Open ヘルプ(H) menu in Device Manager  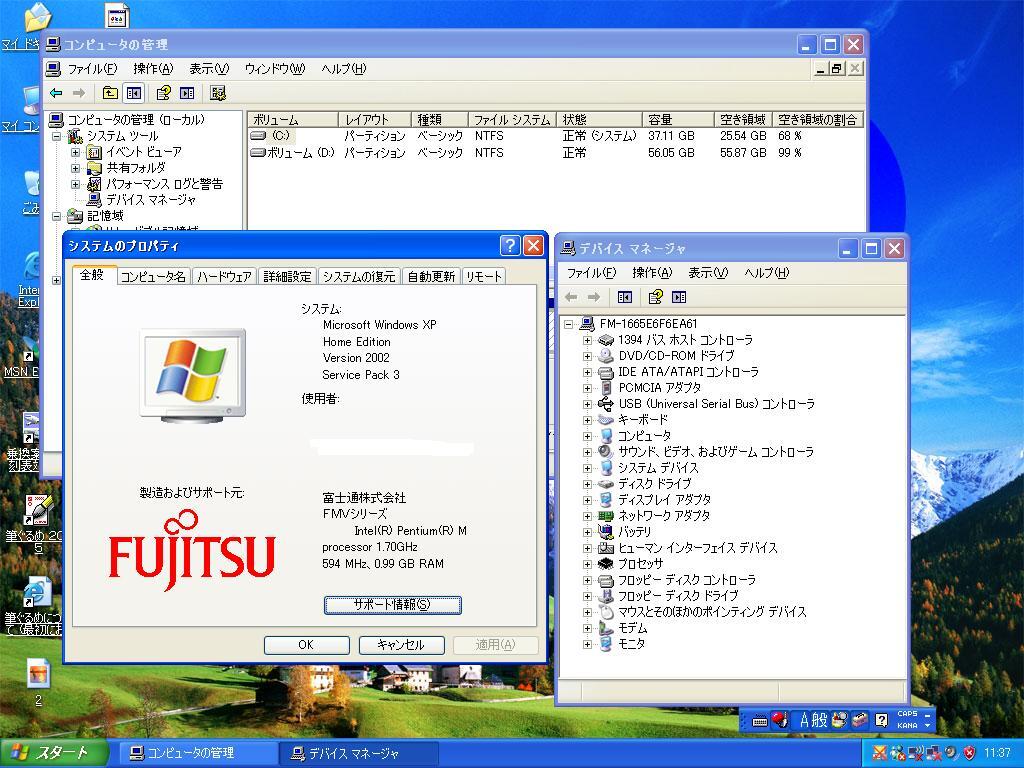767,273
